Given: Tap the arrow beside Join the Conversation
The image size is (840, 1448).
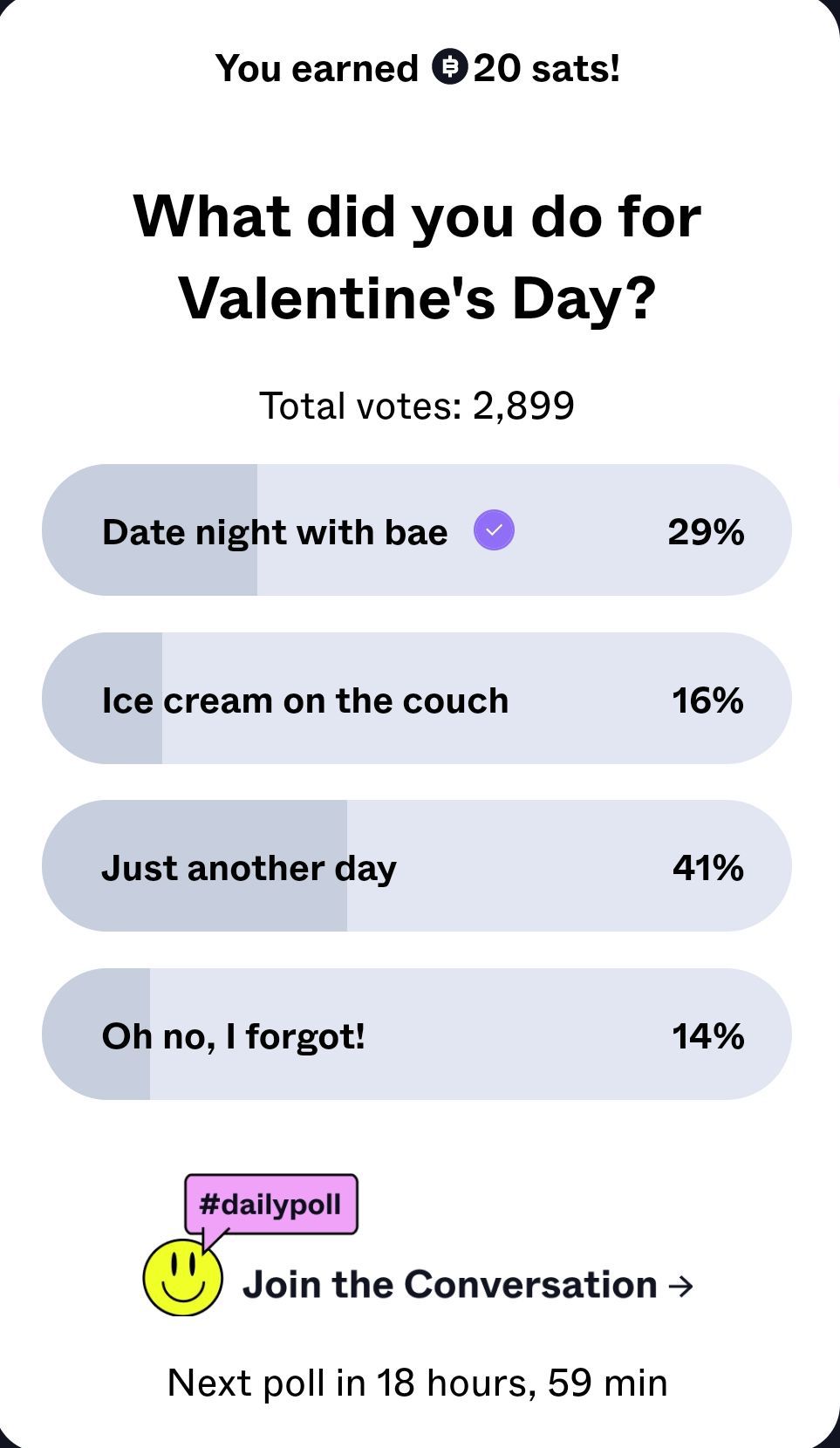Looking at the screenshot, I should (681, 1286).
